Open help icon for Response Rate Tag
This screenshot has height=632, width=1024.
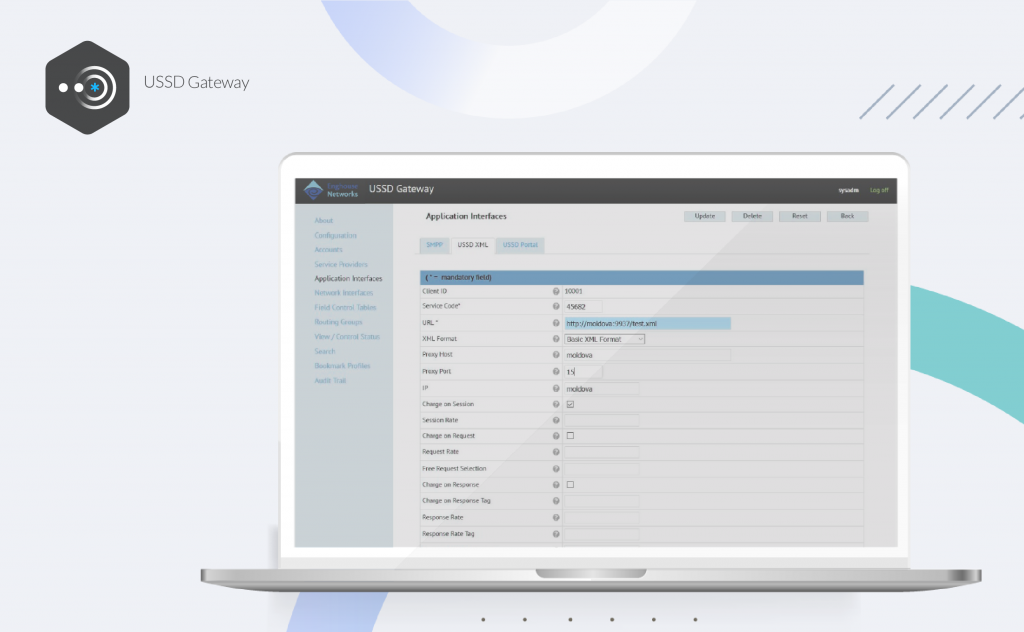pyautogui.click(x=556, y=533)
